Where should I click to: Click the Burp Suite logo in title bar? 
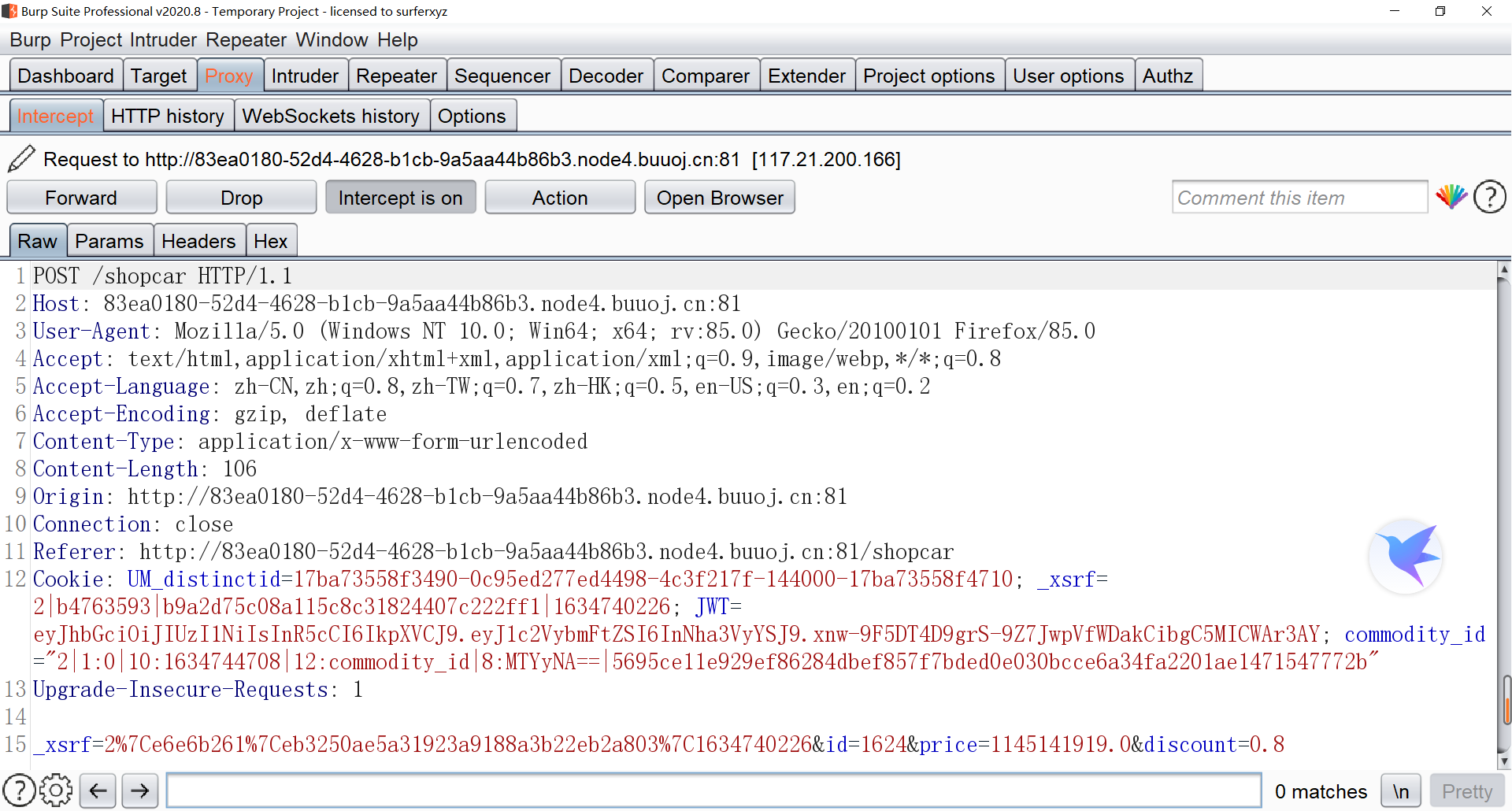(x=9, y=11)
